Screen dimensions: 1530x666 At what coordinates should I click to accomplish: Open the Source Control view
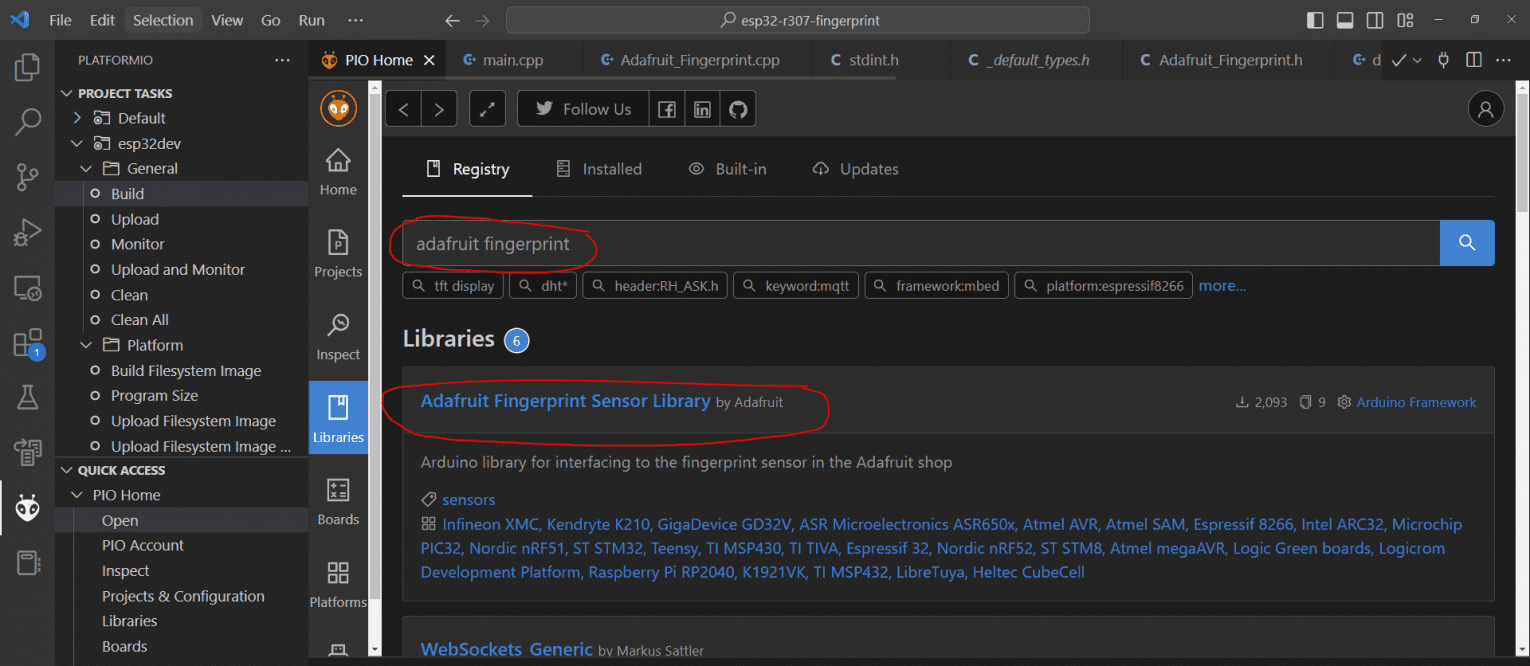tap(27, 178)
